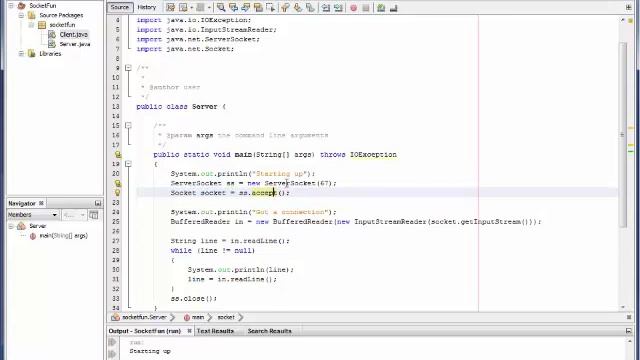
Task: Expand the Libraries node
Action: click(21, 53)
